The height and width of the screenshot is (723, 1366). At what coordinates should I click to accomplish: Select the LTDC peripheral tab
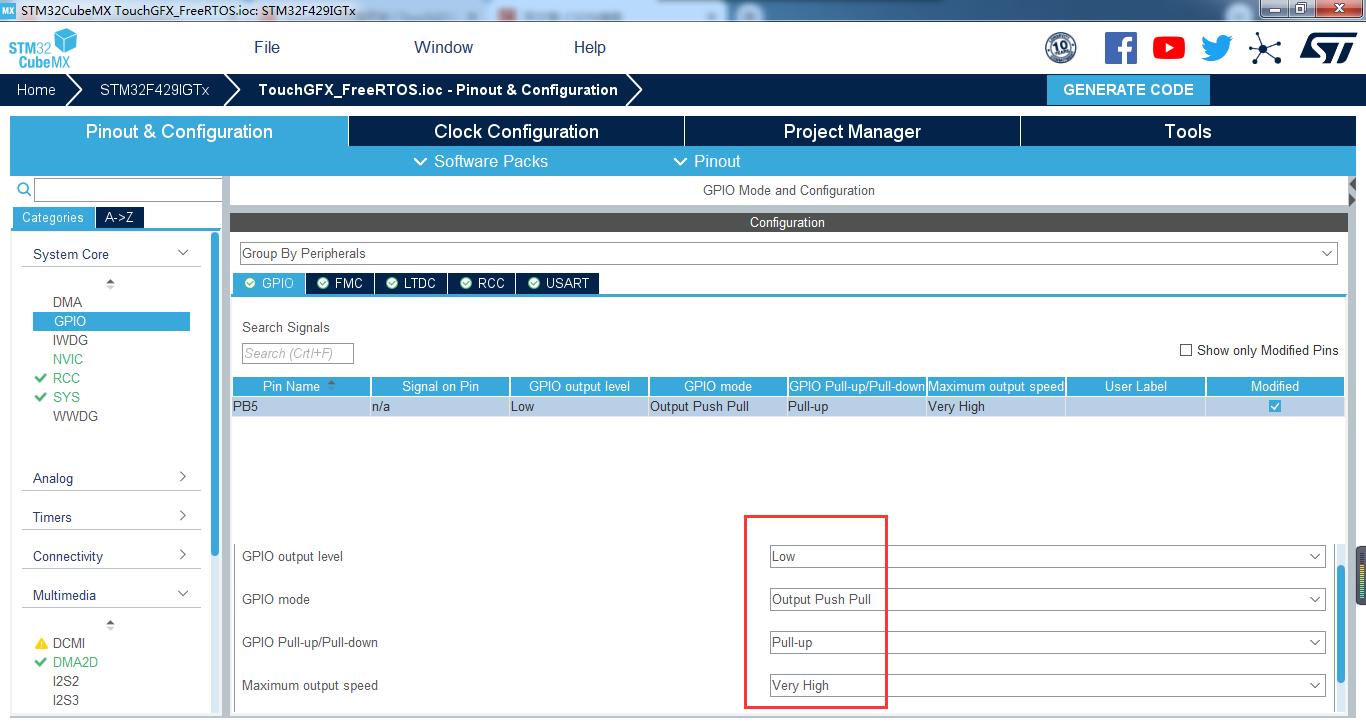pos(411,283)
